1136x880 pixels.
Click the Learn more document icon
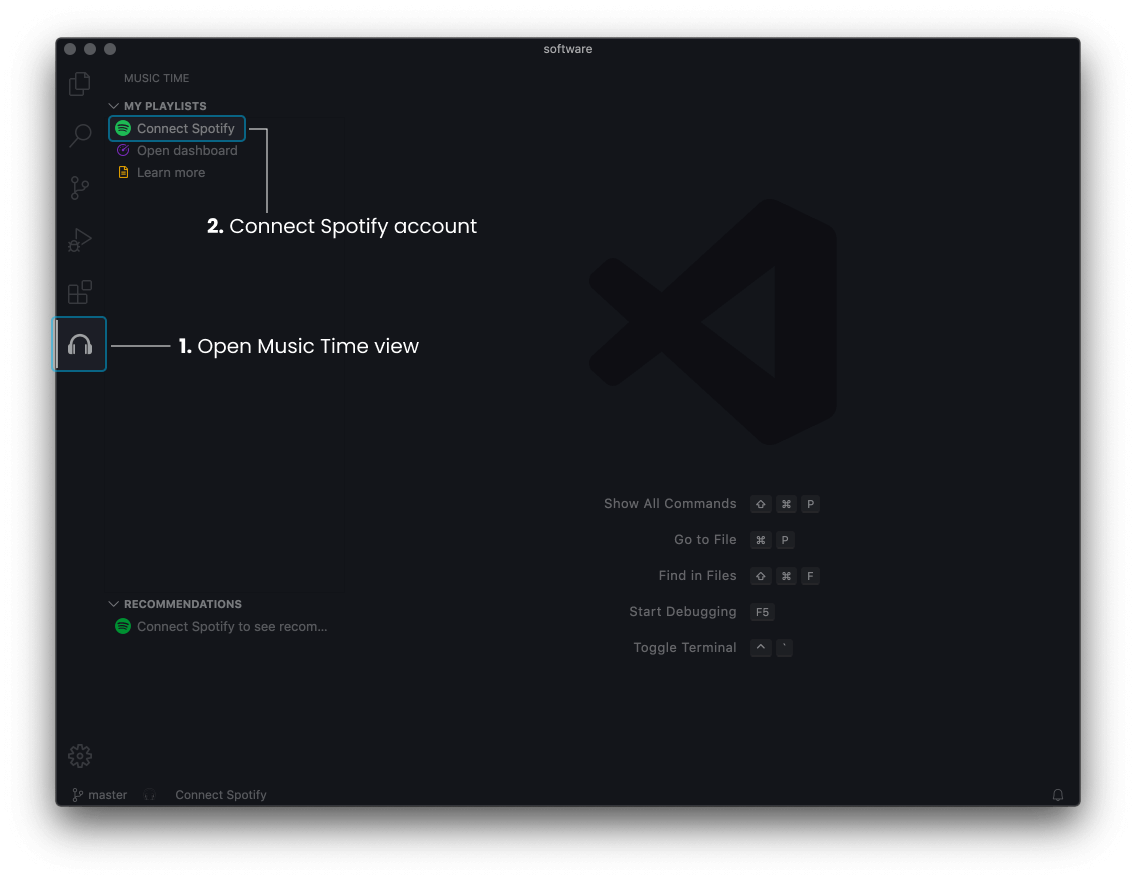pos(123,172)
